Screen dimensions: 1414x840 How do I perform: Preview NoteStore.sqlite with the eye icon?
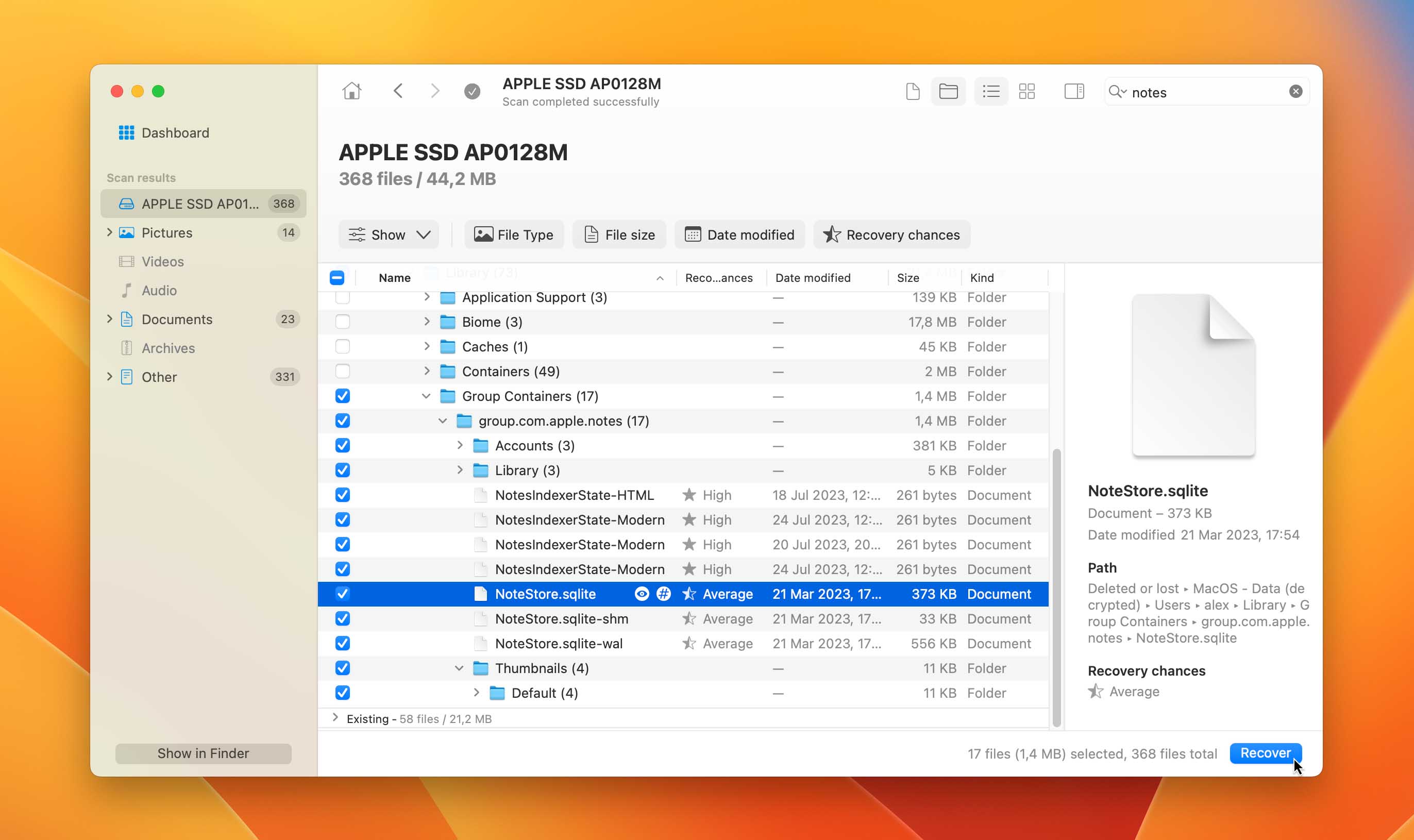tap(641, 594)
